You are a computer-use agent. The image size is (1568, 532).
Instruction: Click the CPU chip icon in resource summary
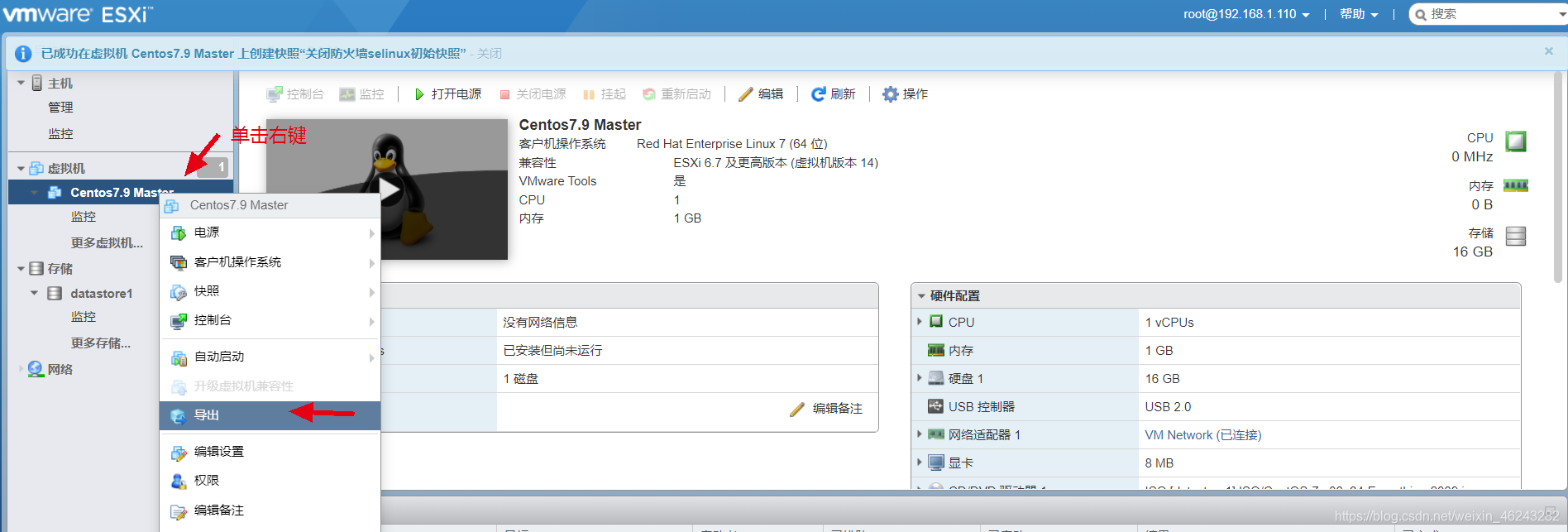pyautogui.click(x=1516, y=141)
